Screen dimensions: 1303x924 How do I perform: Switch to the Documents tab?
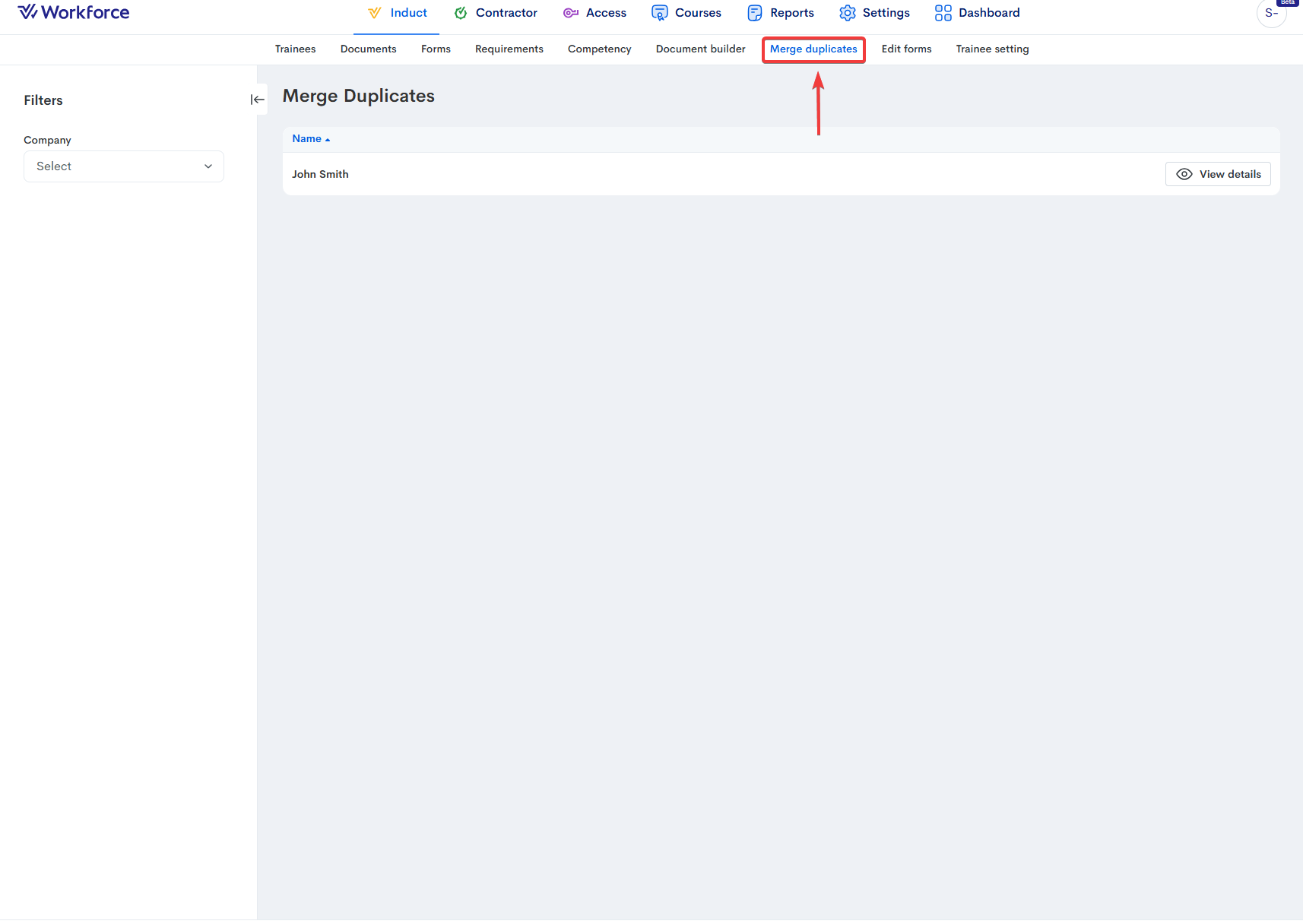click(368, 49)
